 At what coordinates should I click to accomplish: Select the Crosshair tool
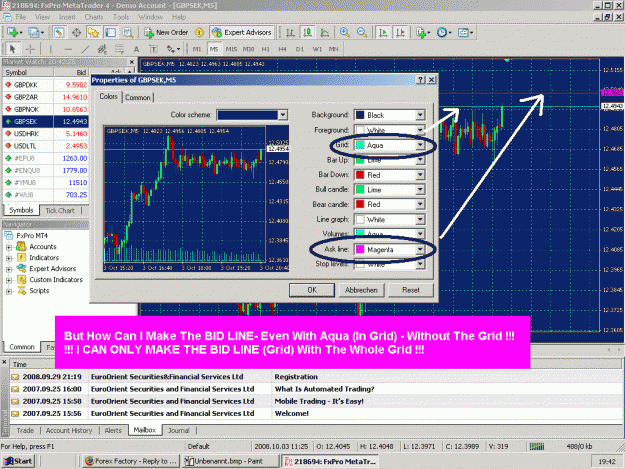pos(30,49)
